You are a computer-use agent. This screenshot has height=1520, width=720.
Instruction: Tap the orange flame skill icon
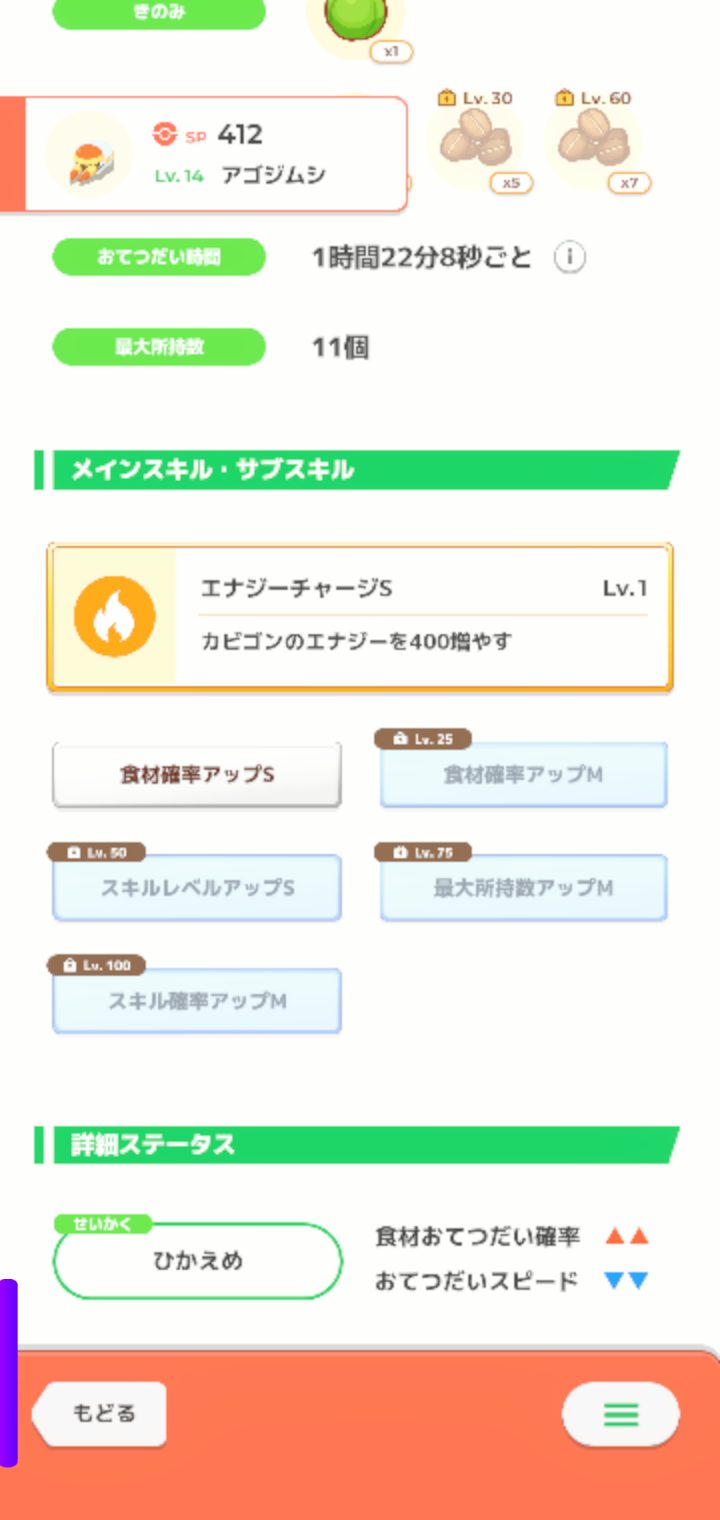(115, 617)
